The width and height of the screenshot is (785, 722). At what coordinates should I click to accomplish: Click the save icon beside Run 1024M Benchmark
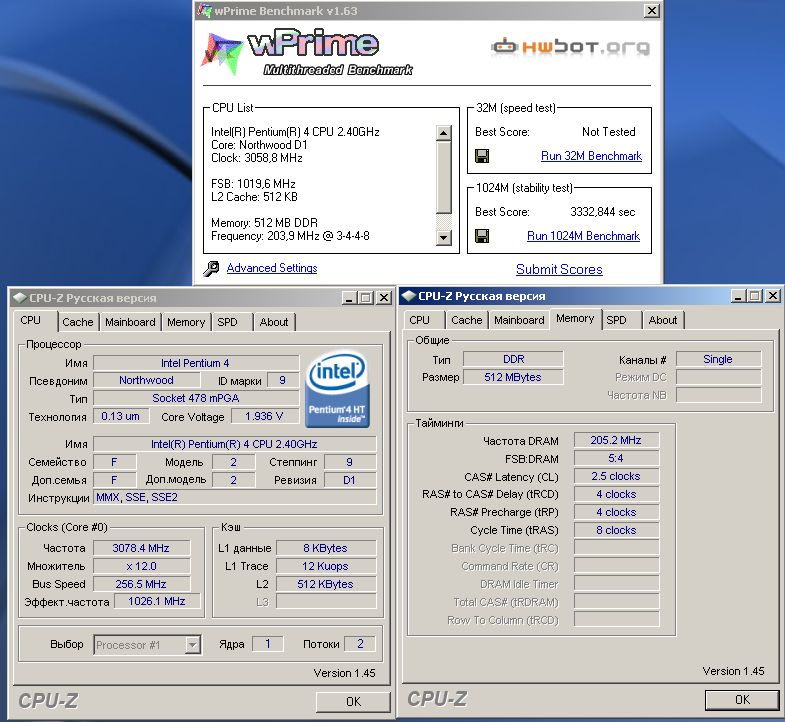[482, 236]
